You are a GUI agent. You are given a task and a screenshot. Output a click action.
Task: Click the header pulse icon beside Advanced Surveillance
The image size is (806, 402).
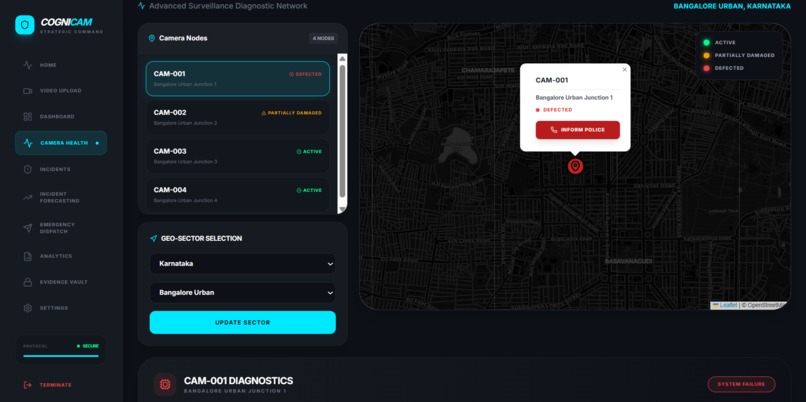coord(141,6)
